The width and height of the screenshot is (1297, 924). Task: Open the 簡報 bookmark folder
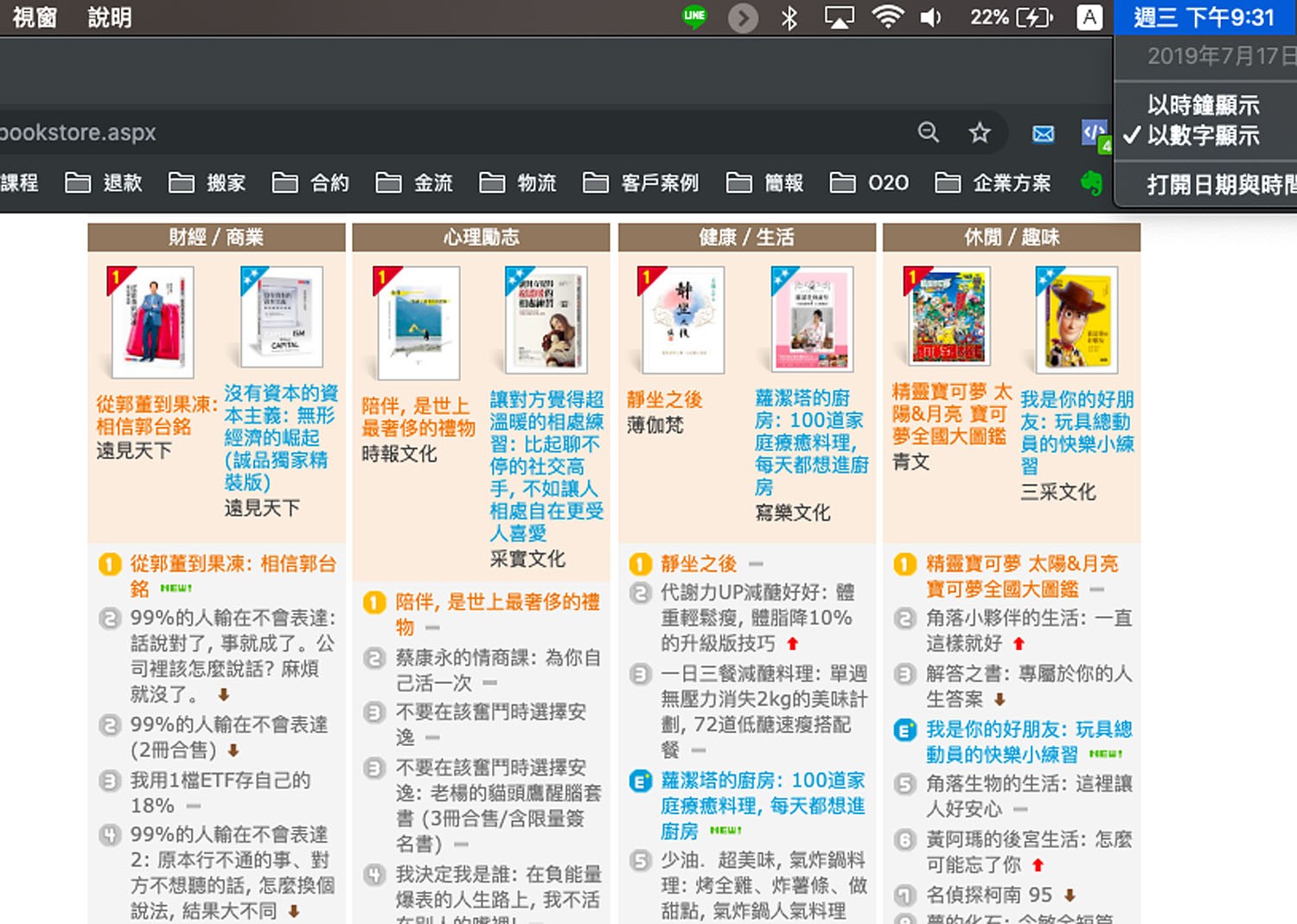[x=765, y=182]
